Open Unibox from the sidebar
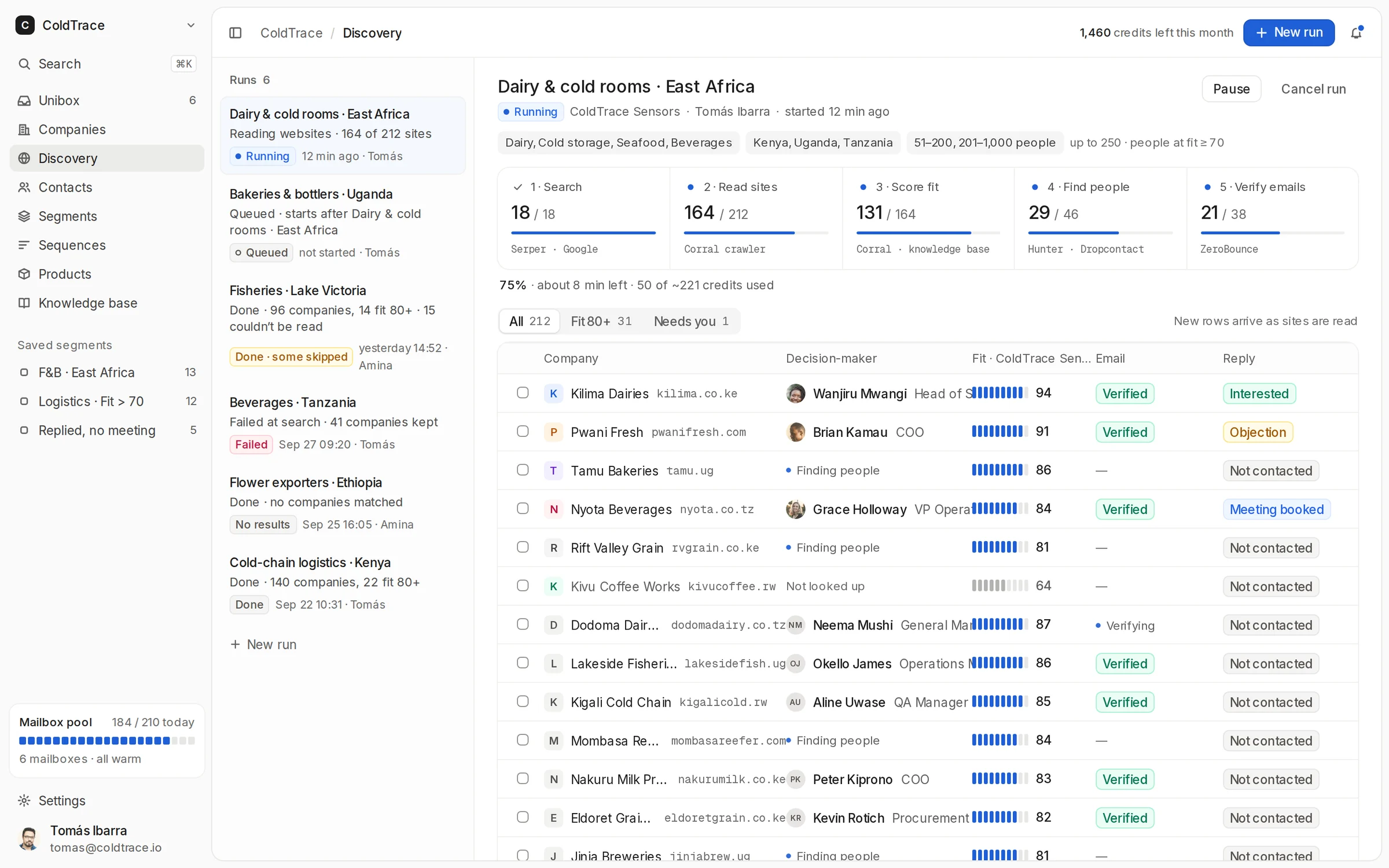 (106, 100)
